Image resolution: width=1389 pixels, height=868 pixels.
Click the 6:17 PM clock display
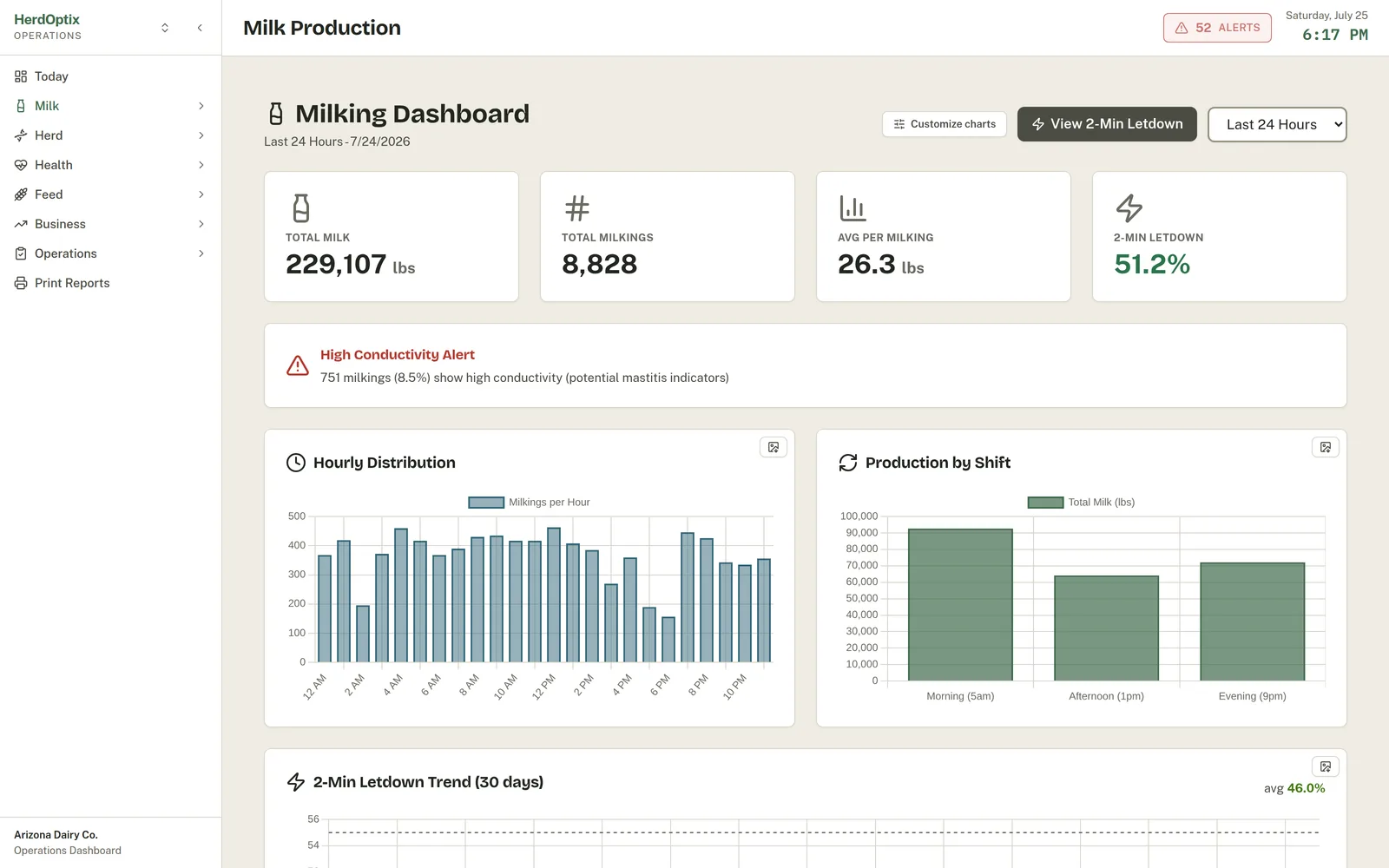tap(1335, 35)
